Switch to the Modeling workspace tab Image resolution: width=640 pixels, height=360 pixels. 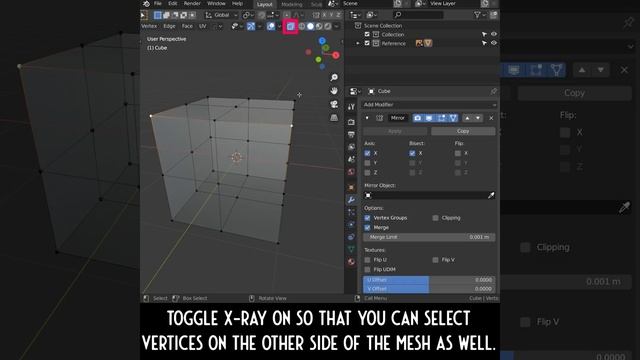pos(292,4)
